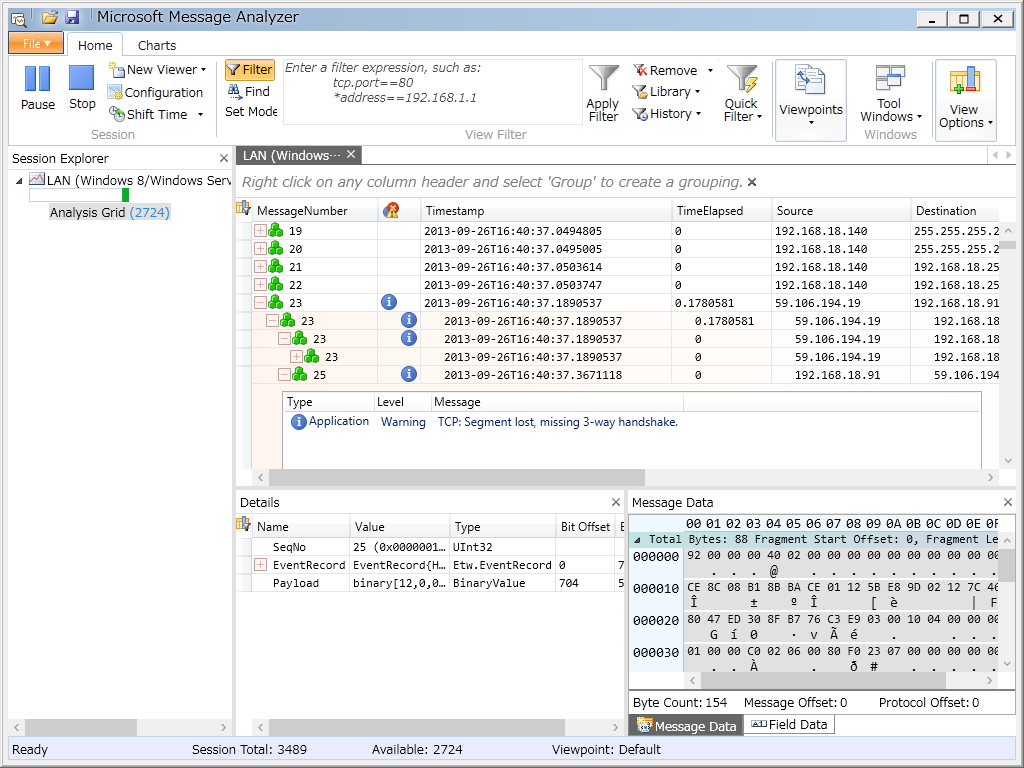
Task: Switch to Message Data tab
Action: click(686, 726)
